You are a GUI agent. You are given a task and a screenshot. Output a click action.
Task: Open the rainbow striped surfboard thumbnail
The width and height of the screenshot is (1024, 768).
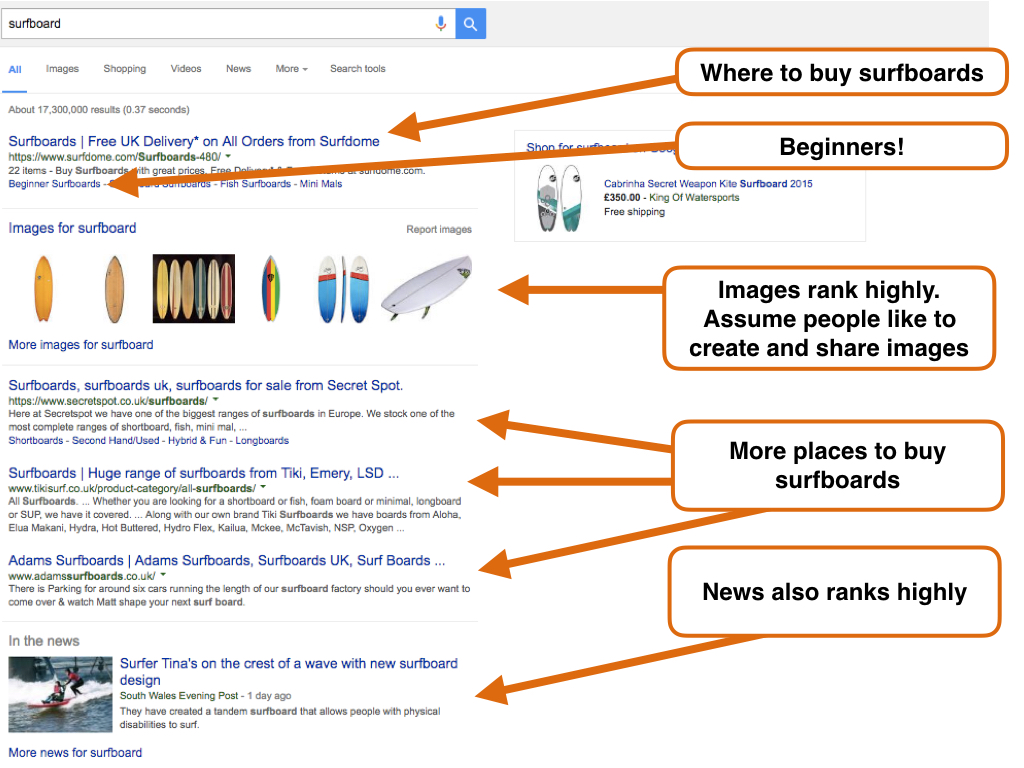[x=270, y=289]
